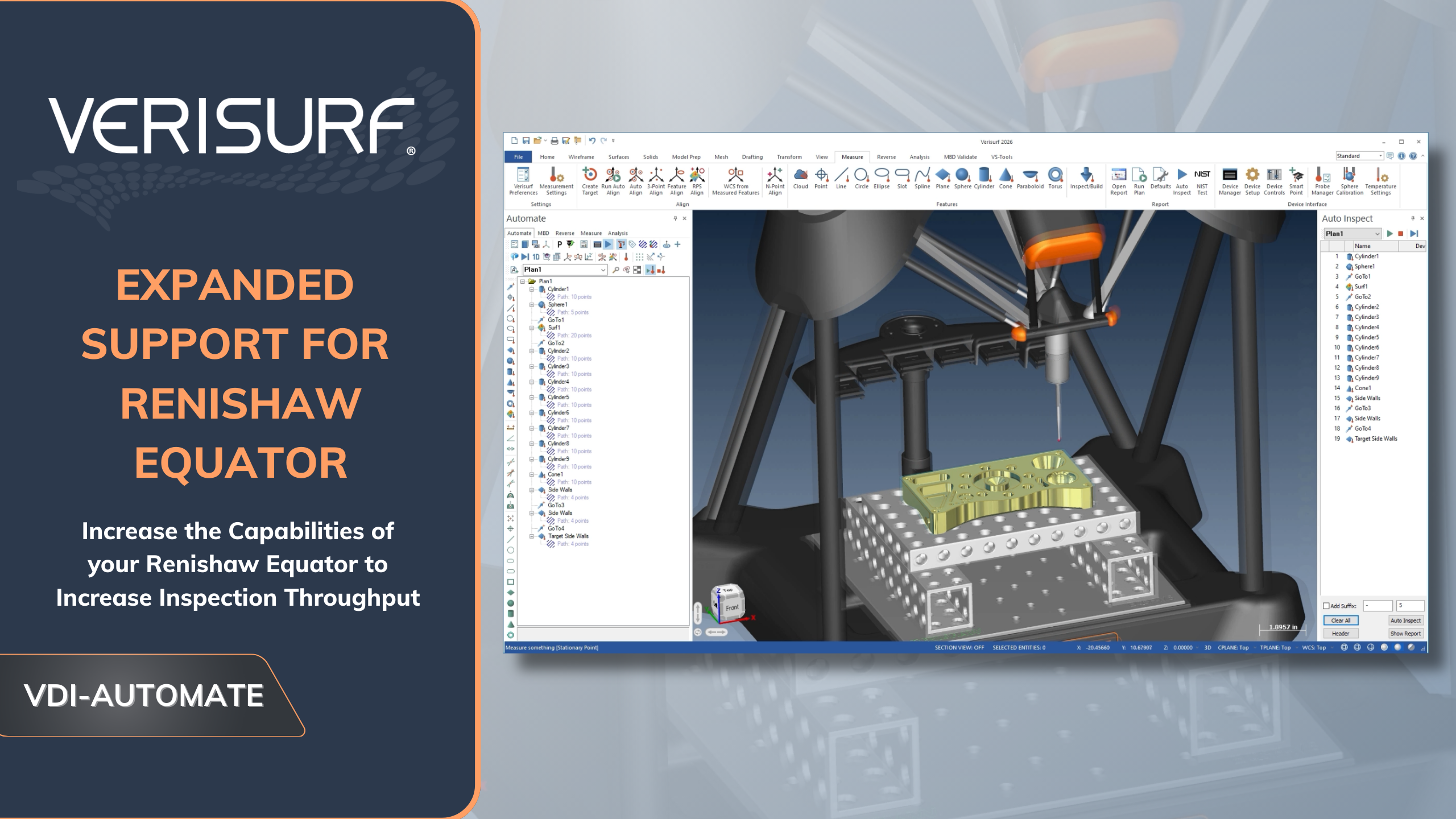Choose the Spline feature tool
The width and height of the screenshot is (1456, 819).
[x=922, y=178]
